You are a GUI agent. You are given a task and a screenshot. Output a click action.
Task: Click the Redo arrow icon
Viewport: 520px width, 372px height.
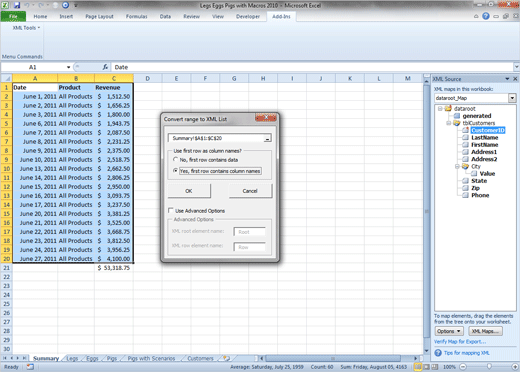pyautogui.click(x=41, y=5)
